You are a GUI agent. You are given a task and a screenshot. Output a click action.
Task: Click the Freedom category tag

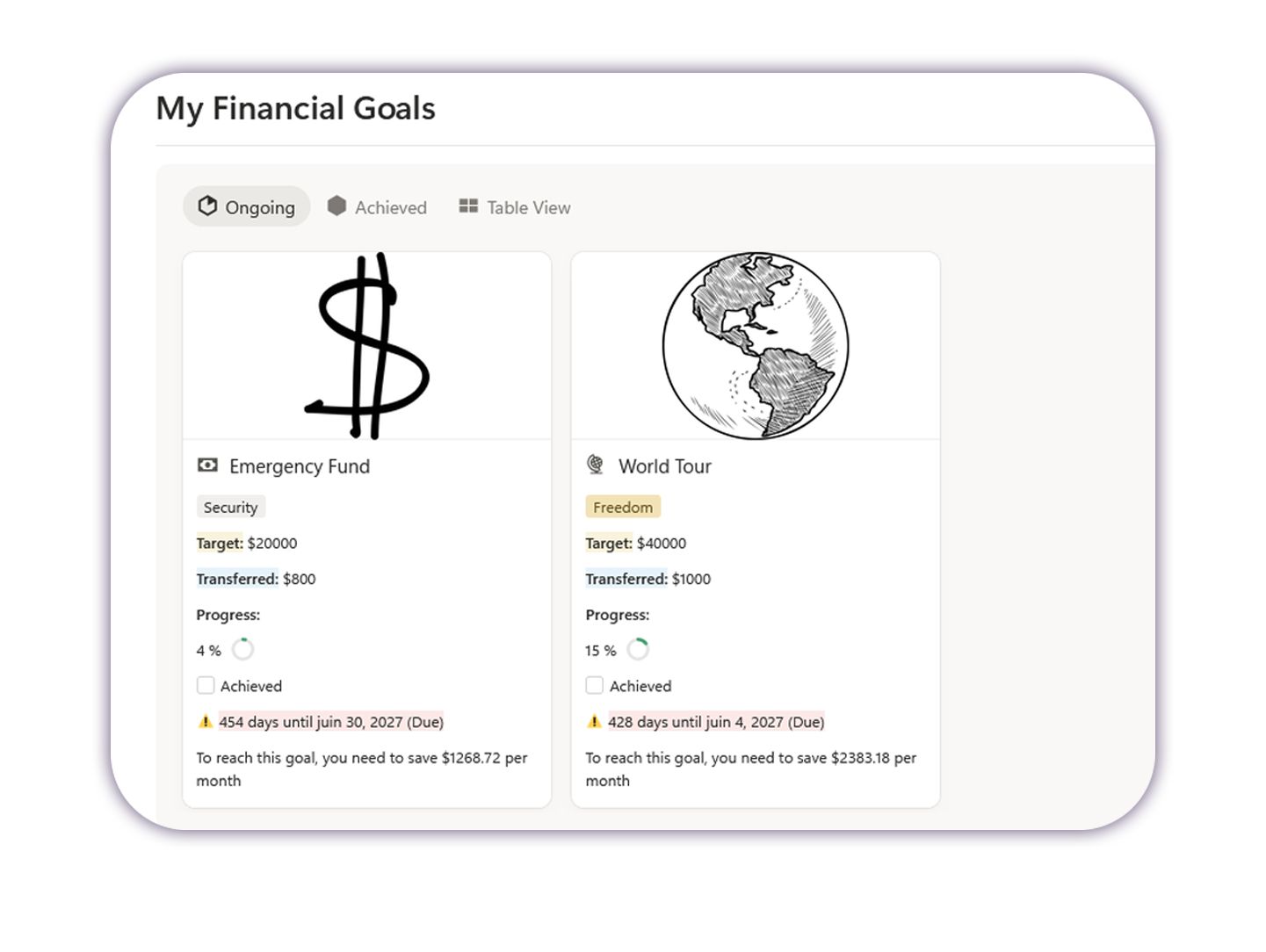pyautogui.click(x=623, y=508)
